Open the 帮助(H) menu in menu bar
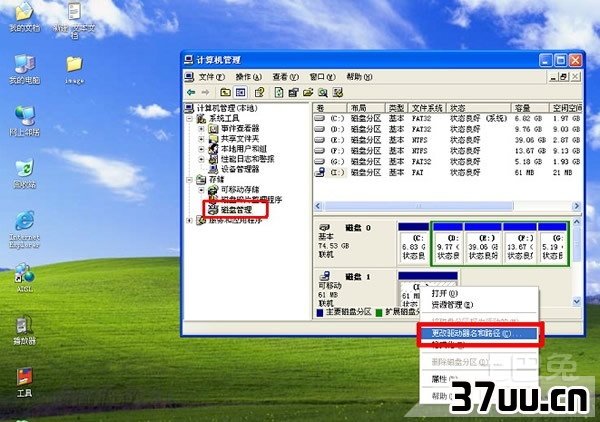 pos(359,77)
